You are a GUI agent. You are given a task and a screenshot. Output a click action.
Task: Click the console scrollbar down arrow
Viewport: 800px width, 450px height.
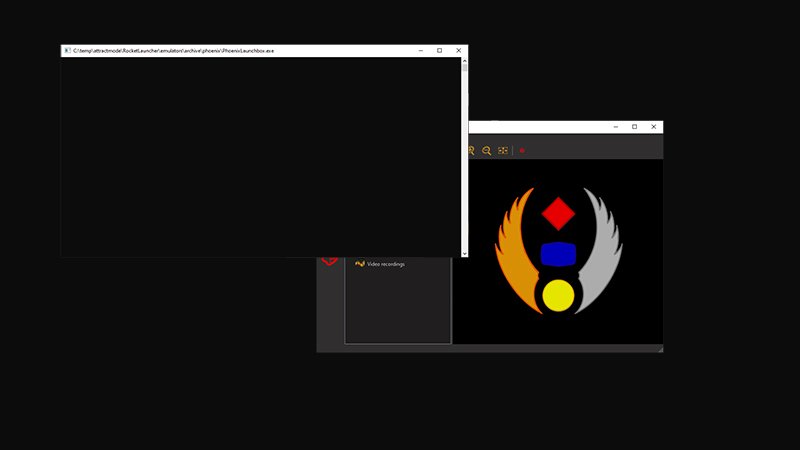tap(464, 254)
